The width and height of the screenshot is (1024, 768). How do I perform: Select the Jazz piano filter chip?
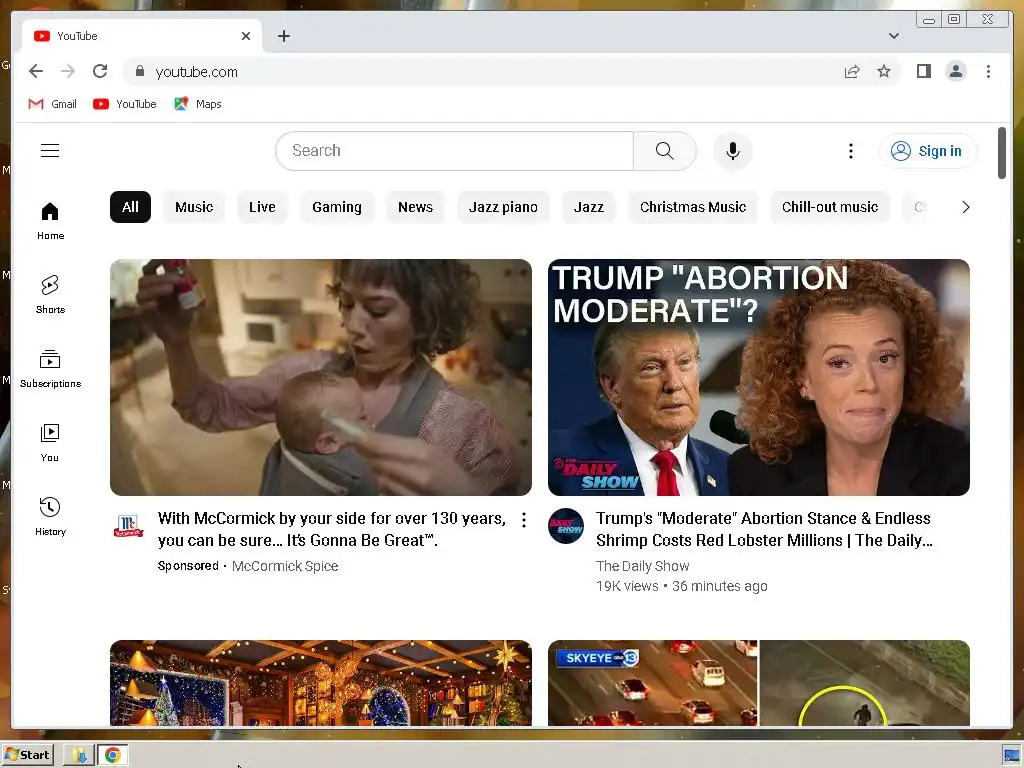click(503, 207)
